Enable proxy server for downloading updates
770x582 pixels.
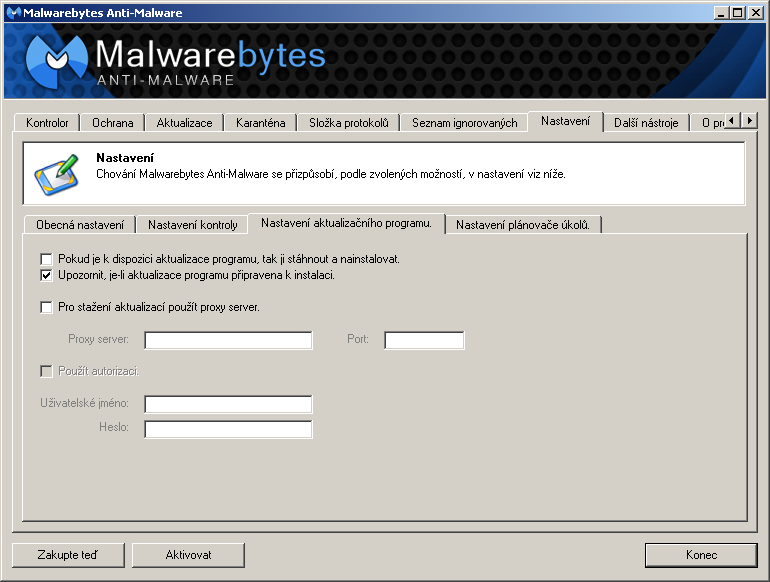[x=46, y=307]
